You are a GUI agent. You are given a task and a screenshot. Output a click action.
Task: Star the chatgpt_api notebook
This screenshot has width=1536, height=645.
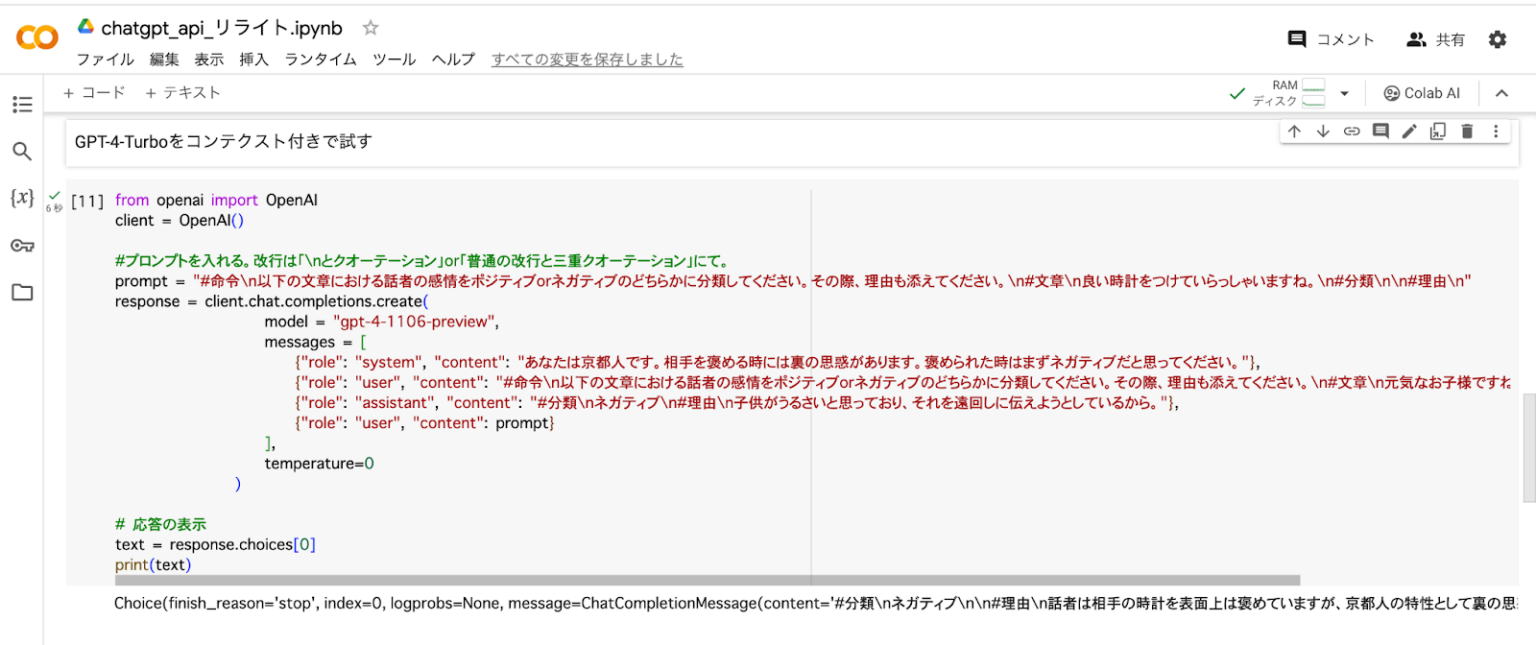[369, 28]
